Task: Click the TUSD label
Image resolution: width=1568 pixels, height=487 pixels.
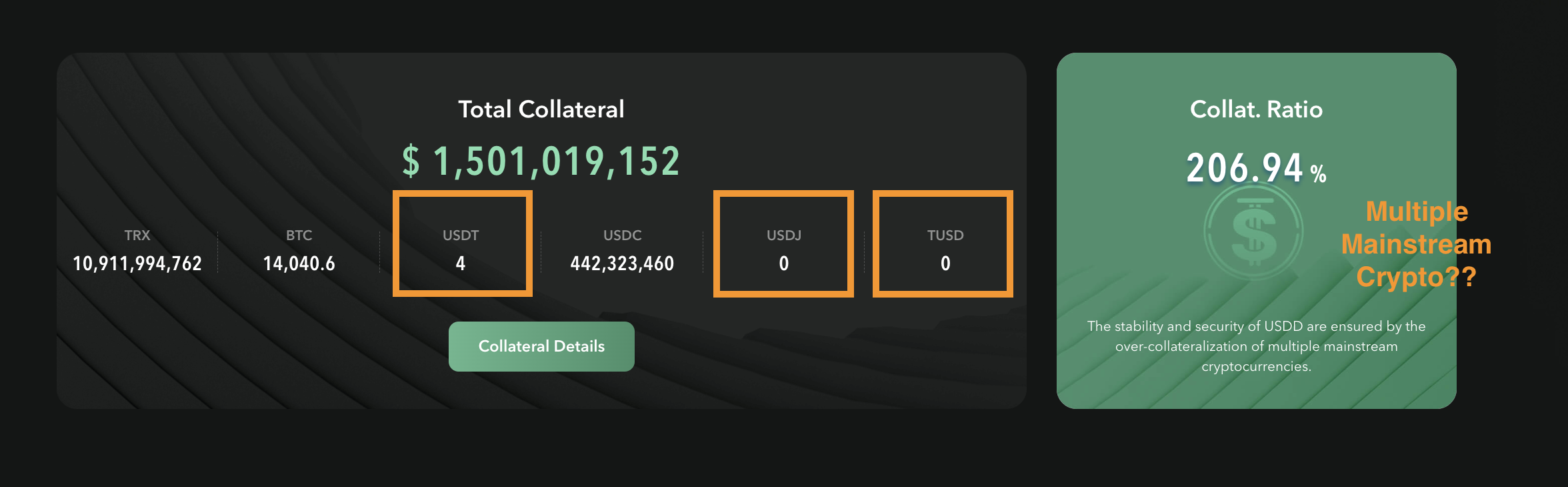Action: 945,235
